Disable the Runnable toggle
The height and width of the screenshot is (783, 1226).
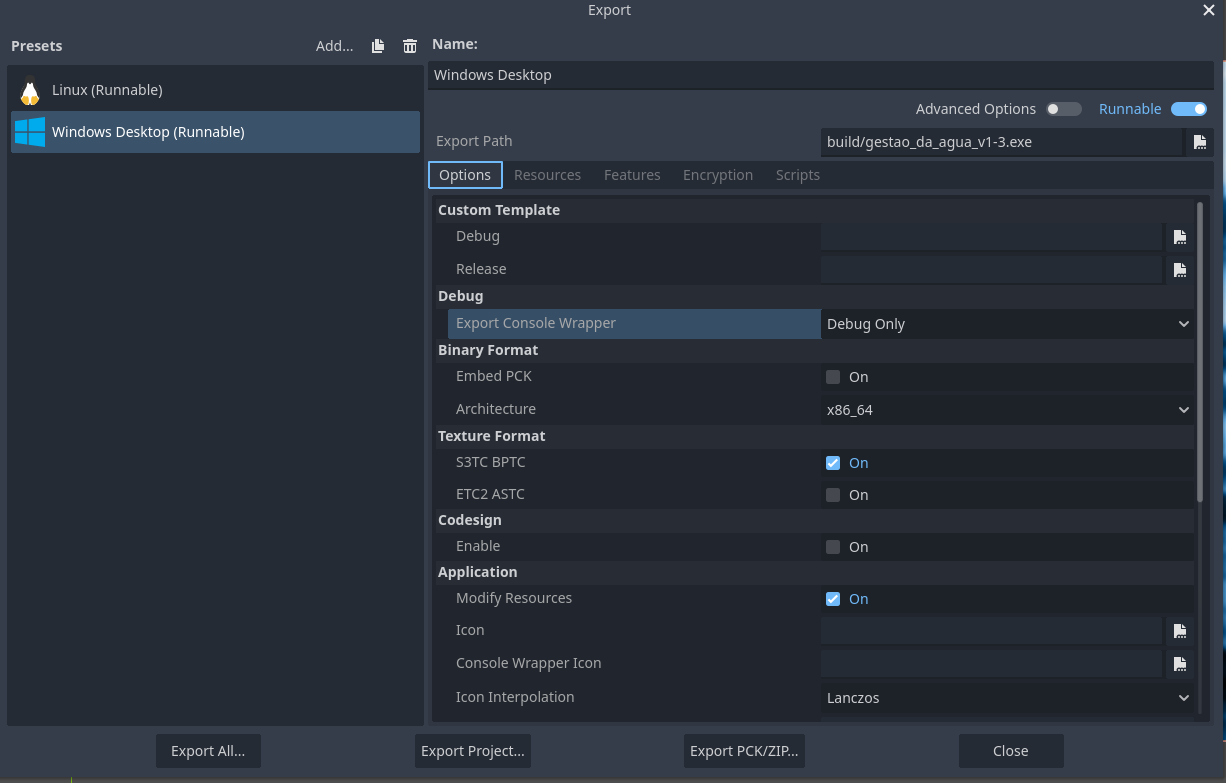[x=1189, y=109]
